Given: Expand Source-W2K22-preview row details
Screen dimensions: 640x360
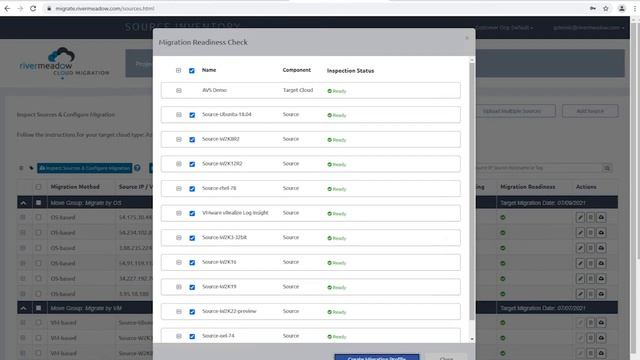Looking at the screenshot, I should (x=179, y=312).
